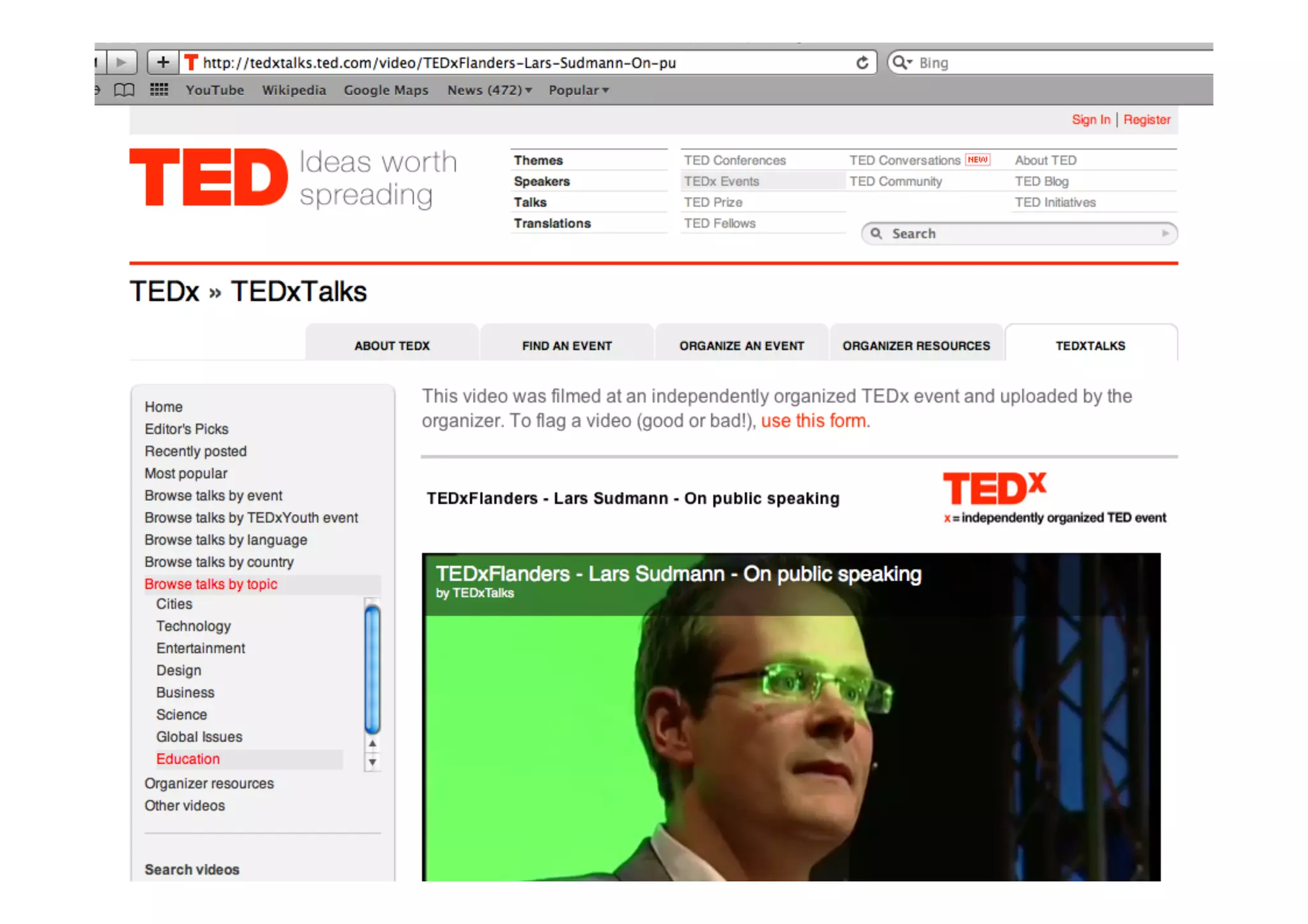Click the TED site search arrow button
The height and width of the screenshot is (924, 1308).
1165,234
